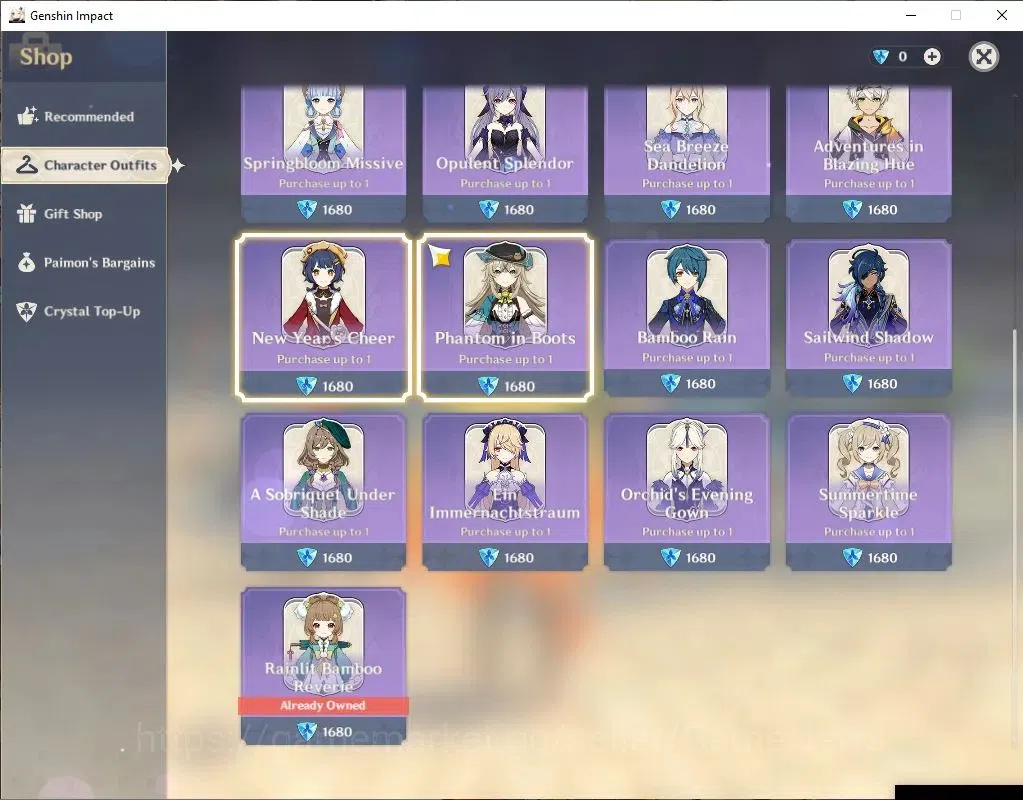
Task: Select the New Year's Cheer outfit
Action: [324, 317]
